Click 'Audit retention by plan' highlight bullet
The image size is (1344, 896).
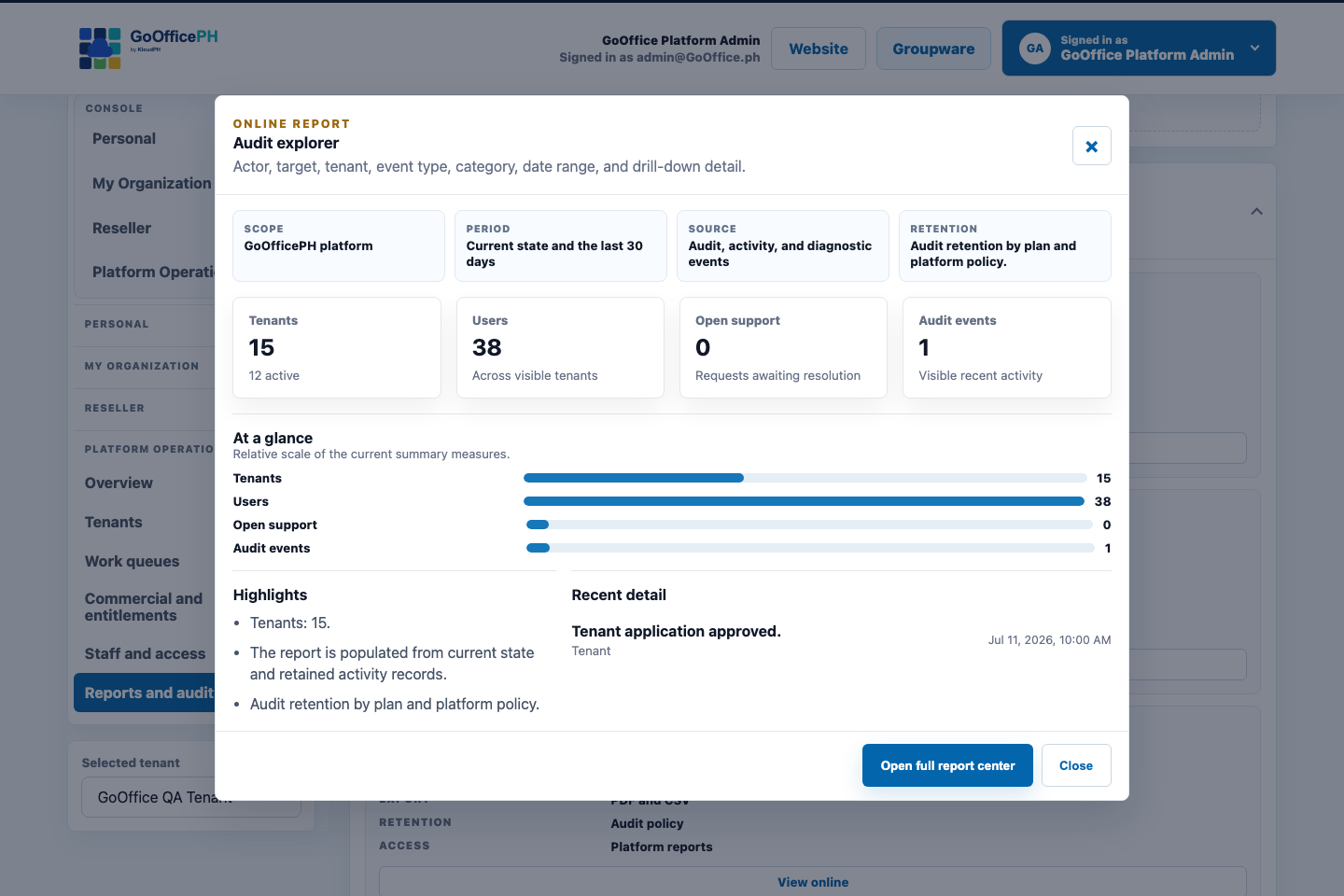point(395,704)
